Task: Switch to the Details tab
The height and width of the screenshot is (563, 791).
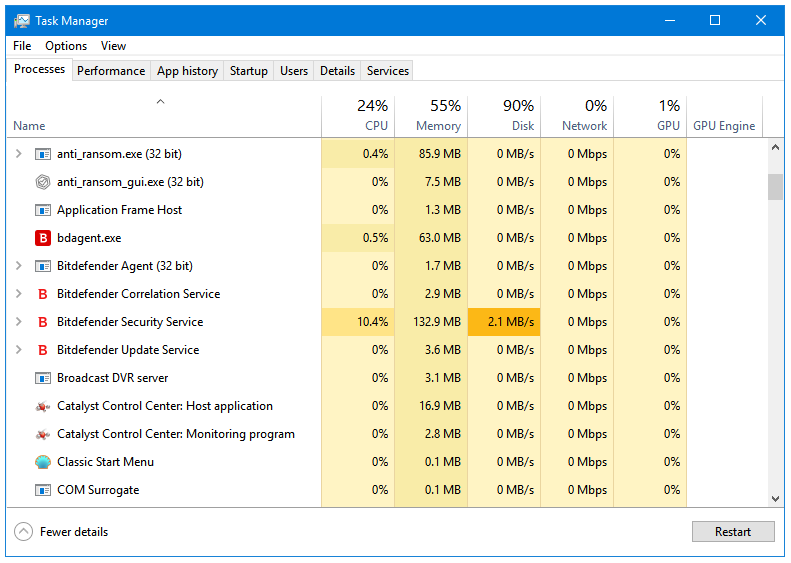Action: click(x=337, y=71)
